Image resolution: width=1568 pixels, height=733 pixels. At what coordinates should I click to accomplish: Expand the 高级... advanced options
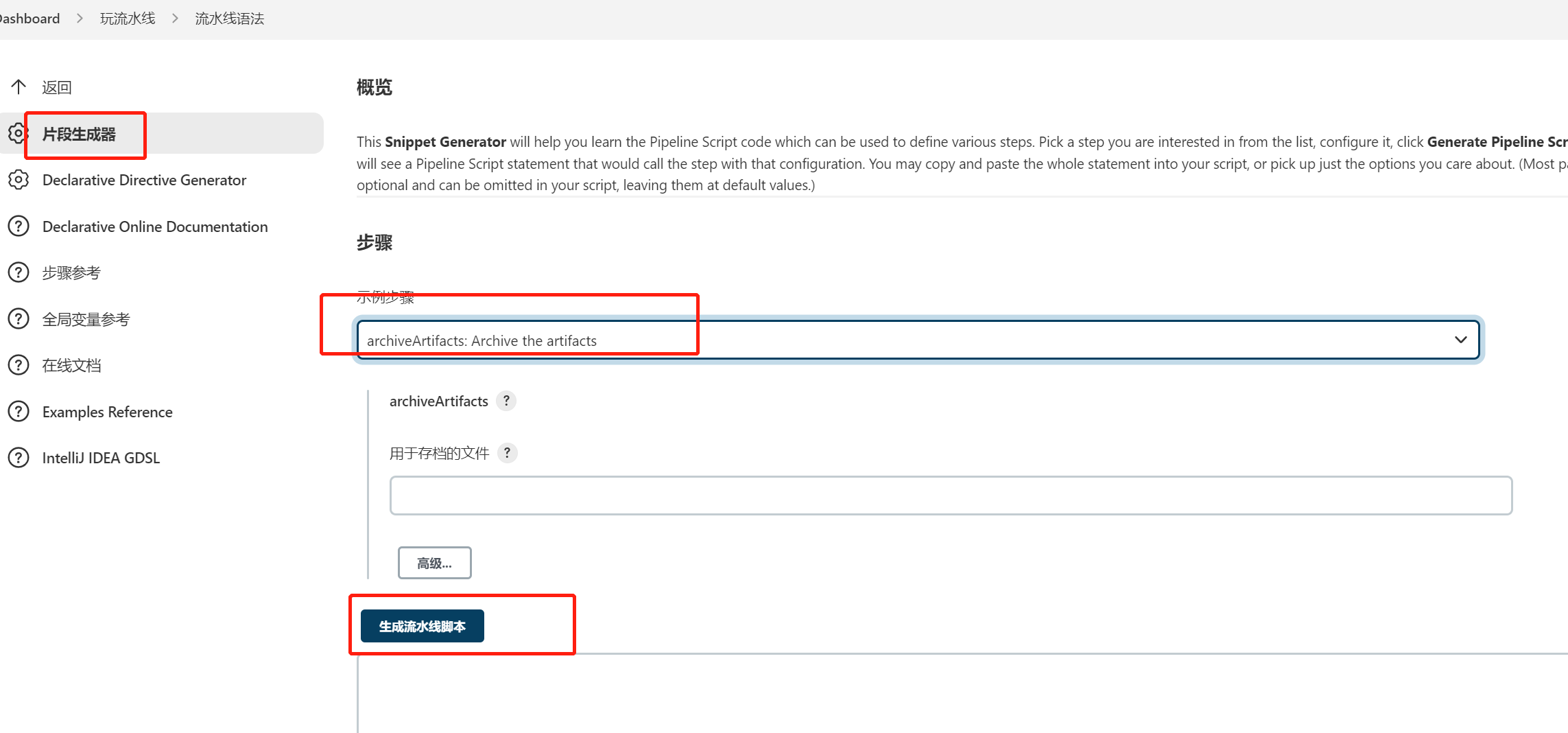coord(434,563)
